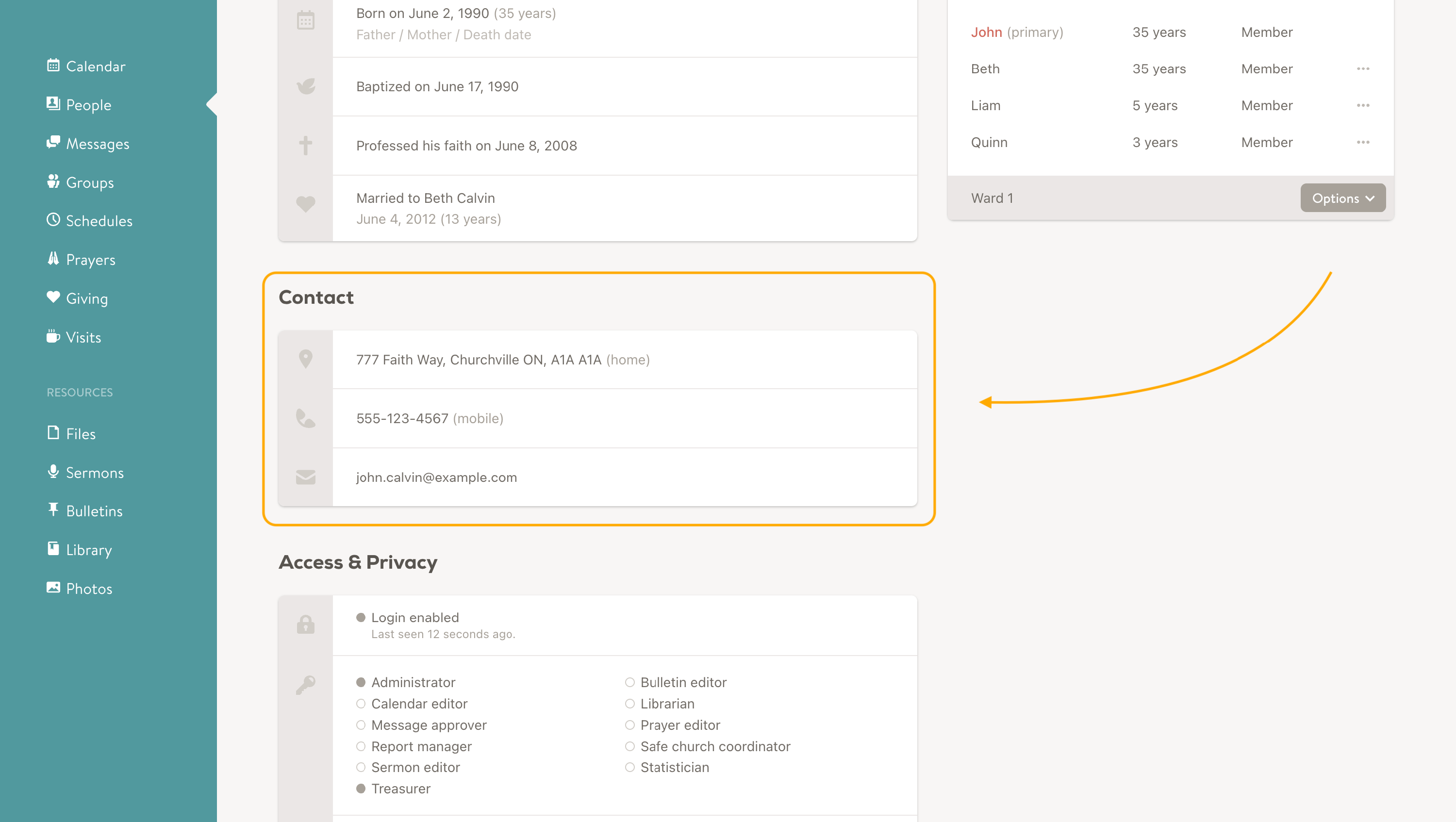1456x822 pixels.
Task: Toggle the Treasurer role off
Action: coord(361,788)
